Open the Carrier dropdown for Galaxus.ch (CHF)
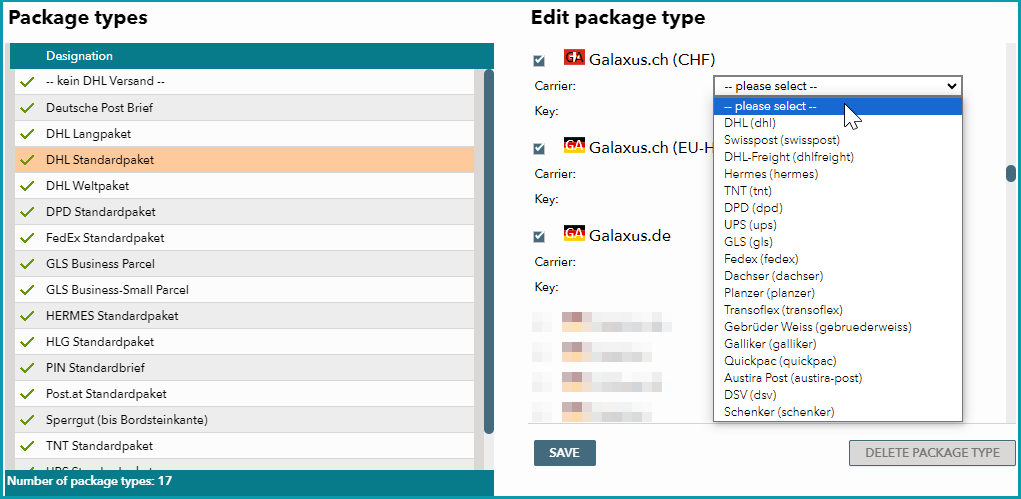The image size is (1021, 499). (837, 86)
